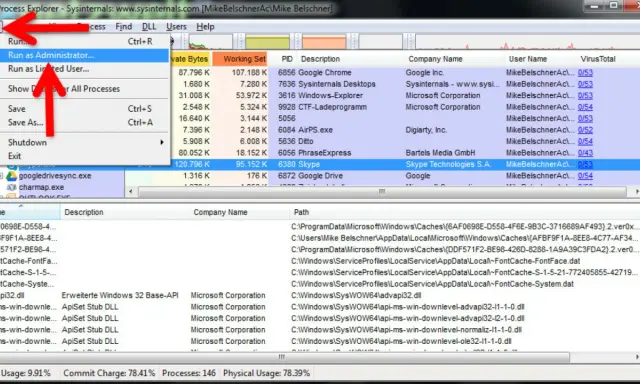
Task: Open the orange physical memory graph
Action: (x=324, y=42)
